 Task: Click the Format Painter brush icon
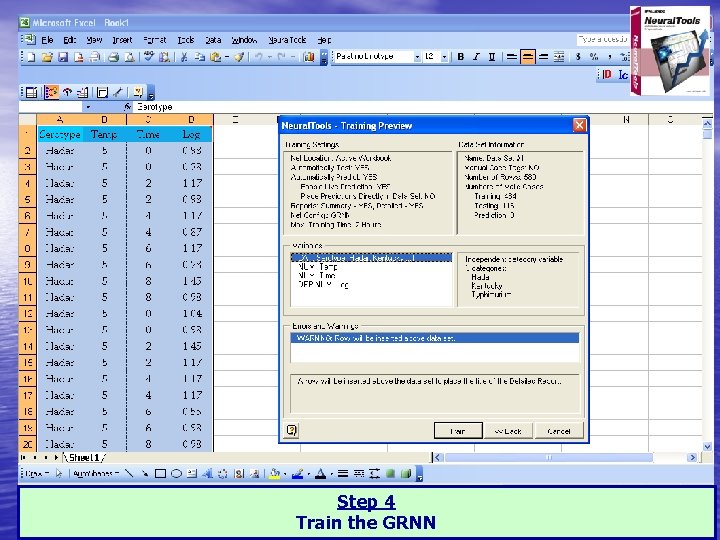point(239,57)
